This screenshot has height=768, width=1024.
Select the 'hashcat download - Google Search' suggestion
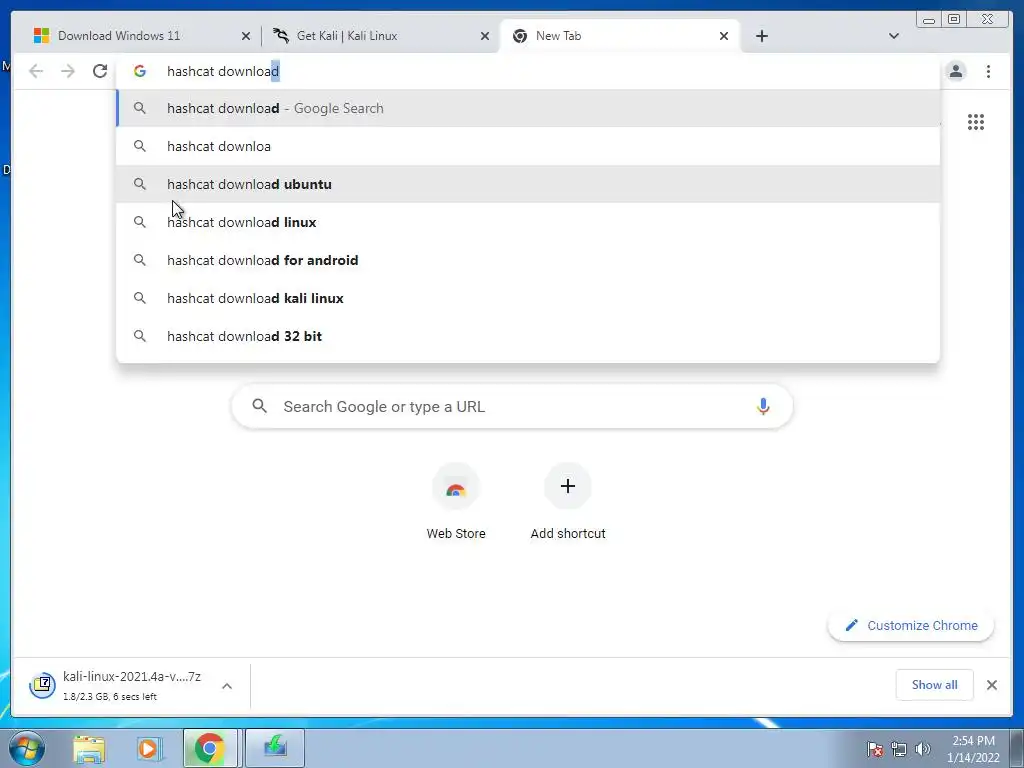tap(528, 108)
